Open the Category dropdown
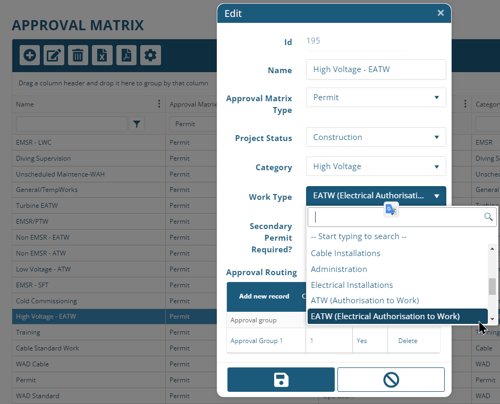This screenshot has height=404, width=500. click(x=376, y=166)
